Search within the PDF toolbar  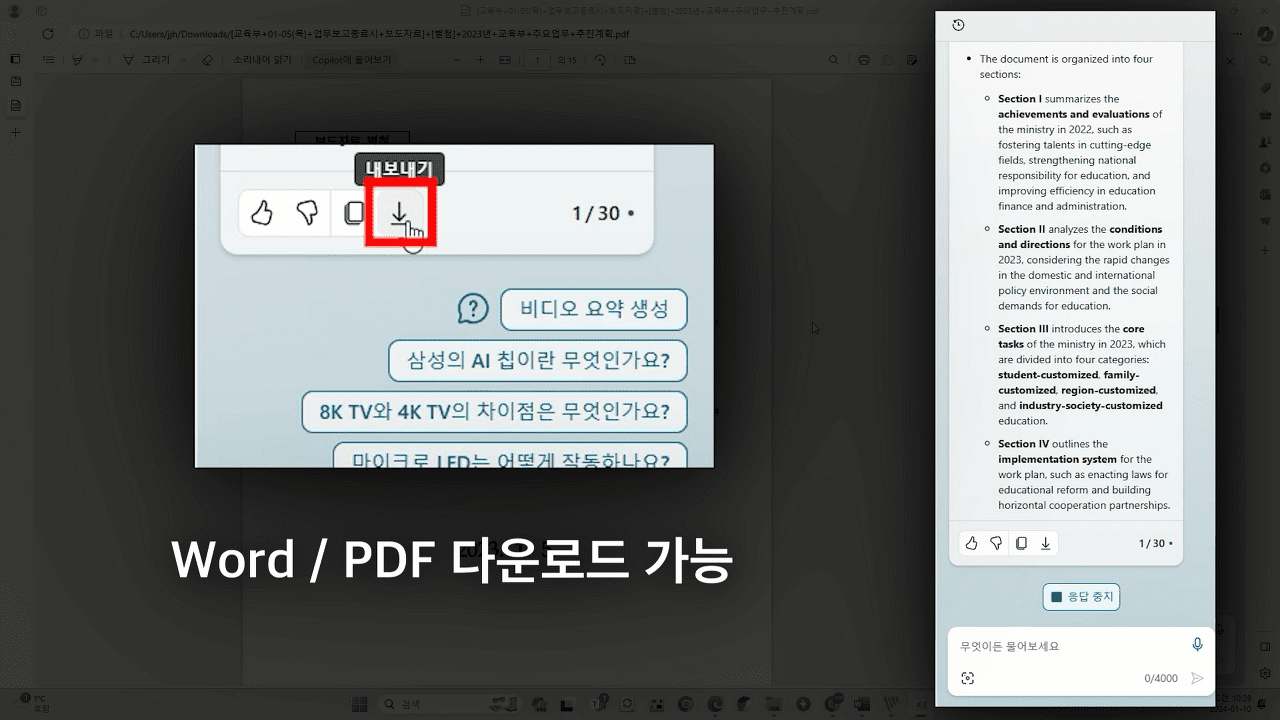tap(833, 60)
